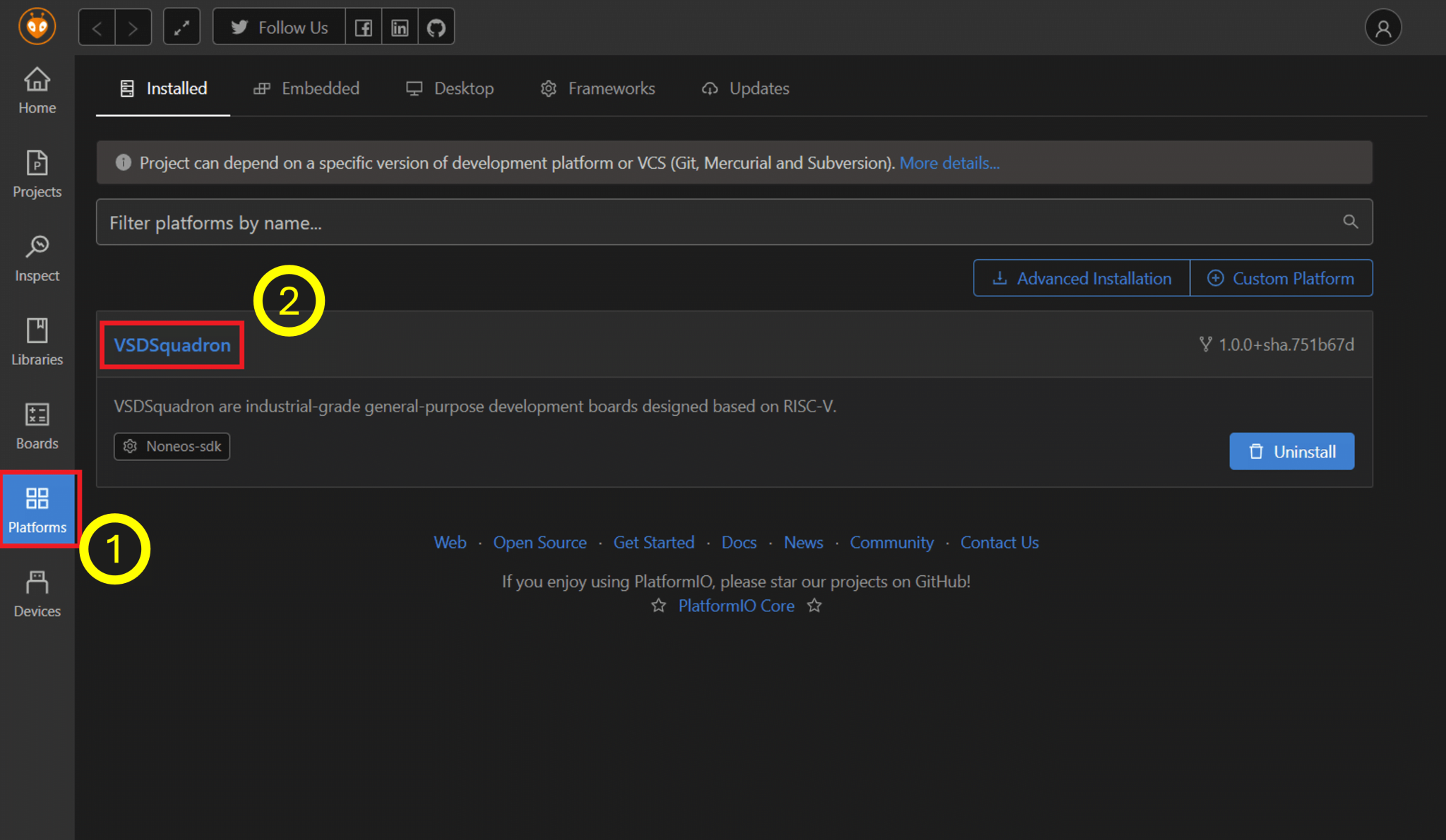Navigate back with the left arrow
Viewport: 1446px width, 840px height.
[97, 28]
